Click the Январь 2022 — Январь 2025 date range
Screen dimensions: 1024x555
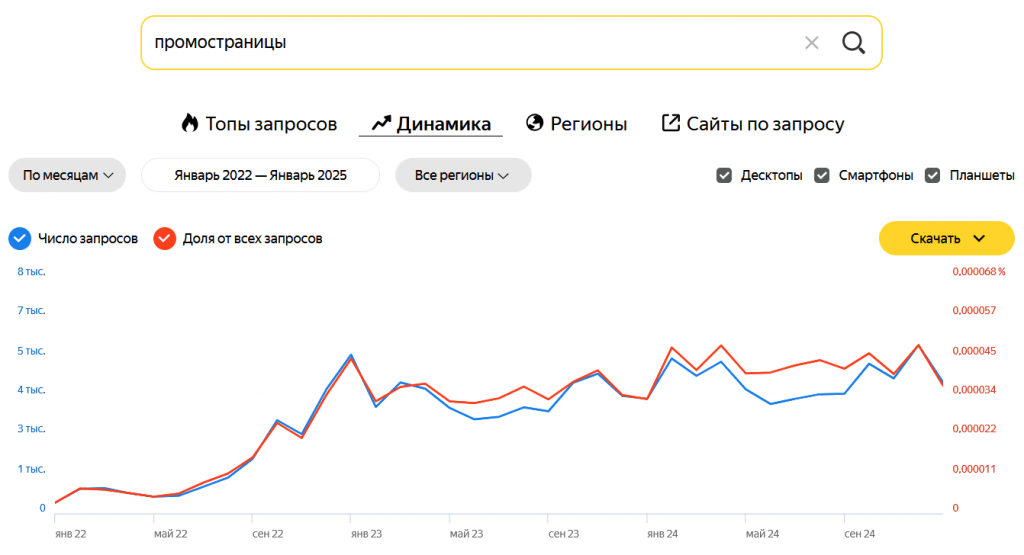(x=260, y=175)
